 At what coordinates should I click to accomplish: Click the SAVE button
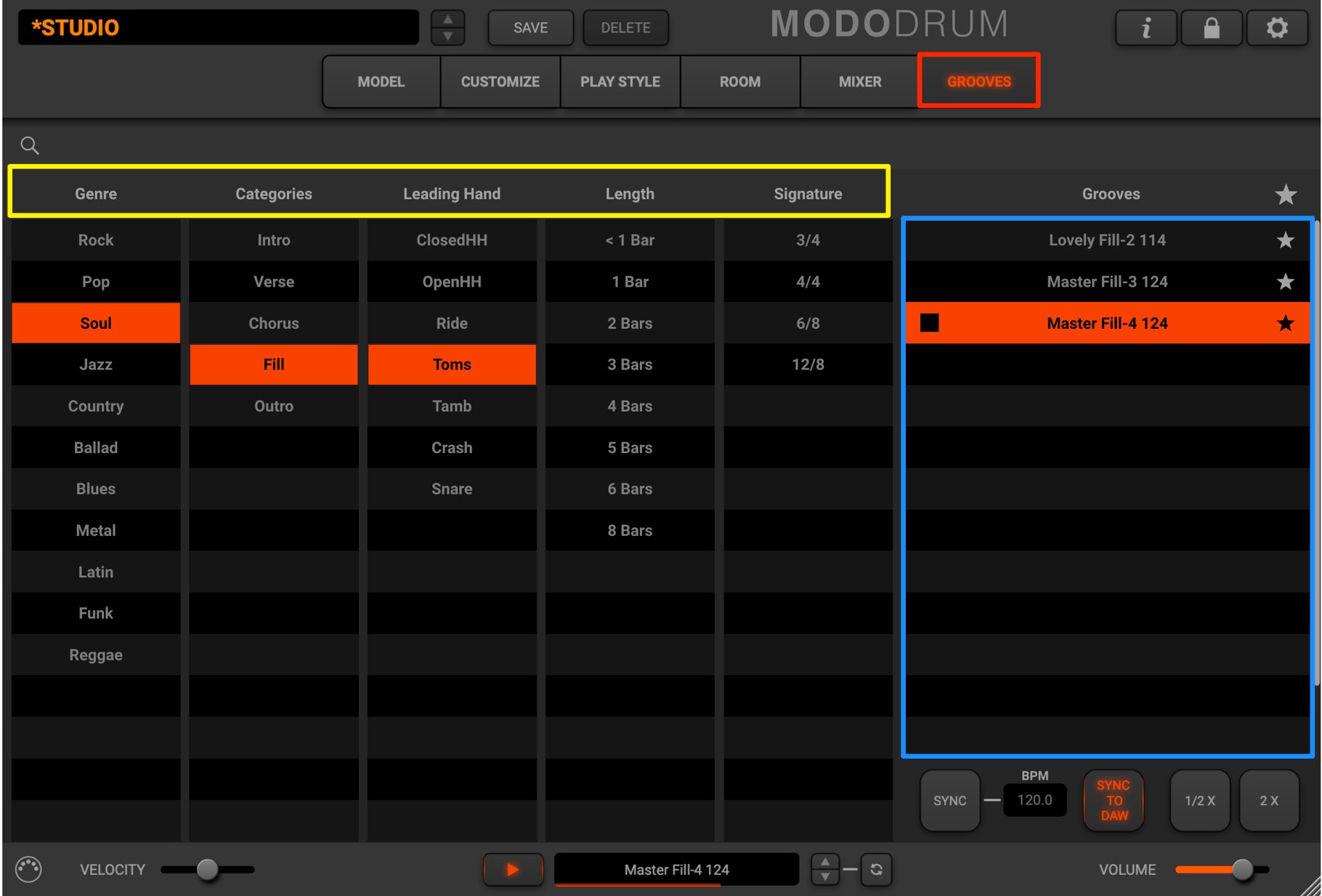(x=530, y=28)
